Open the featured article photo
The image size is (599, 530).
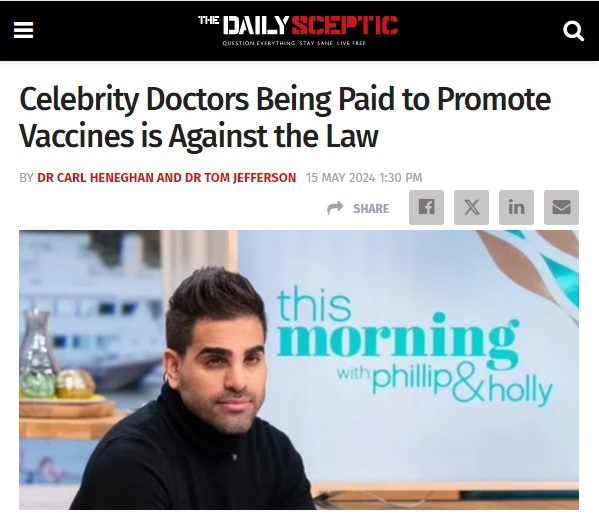[x=299, y=370]
